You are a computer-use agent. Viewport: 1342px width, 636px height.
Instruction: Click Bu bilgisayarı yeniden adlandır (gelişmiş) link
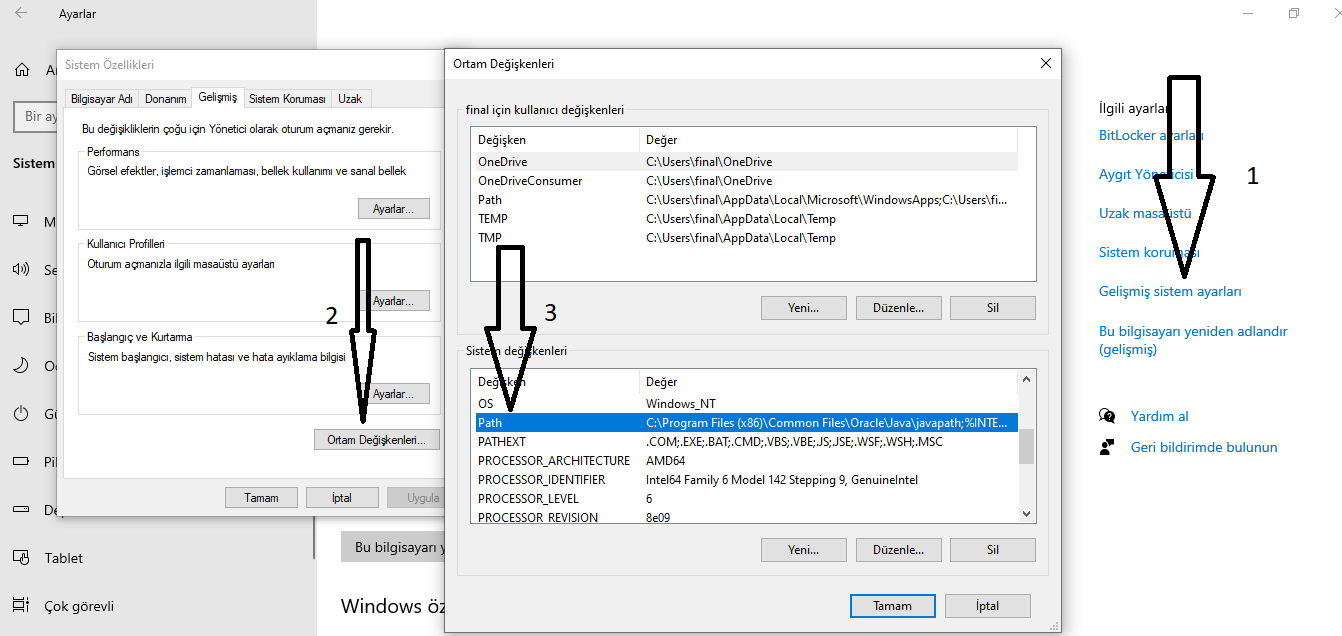[1193, 340]
